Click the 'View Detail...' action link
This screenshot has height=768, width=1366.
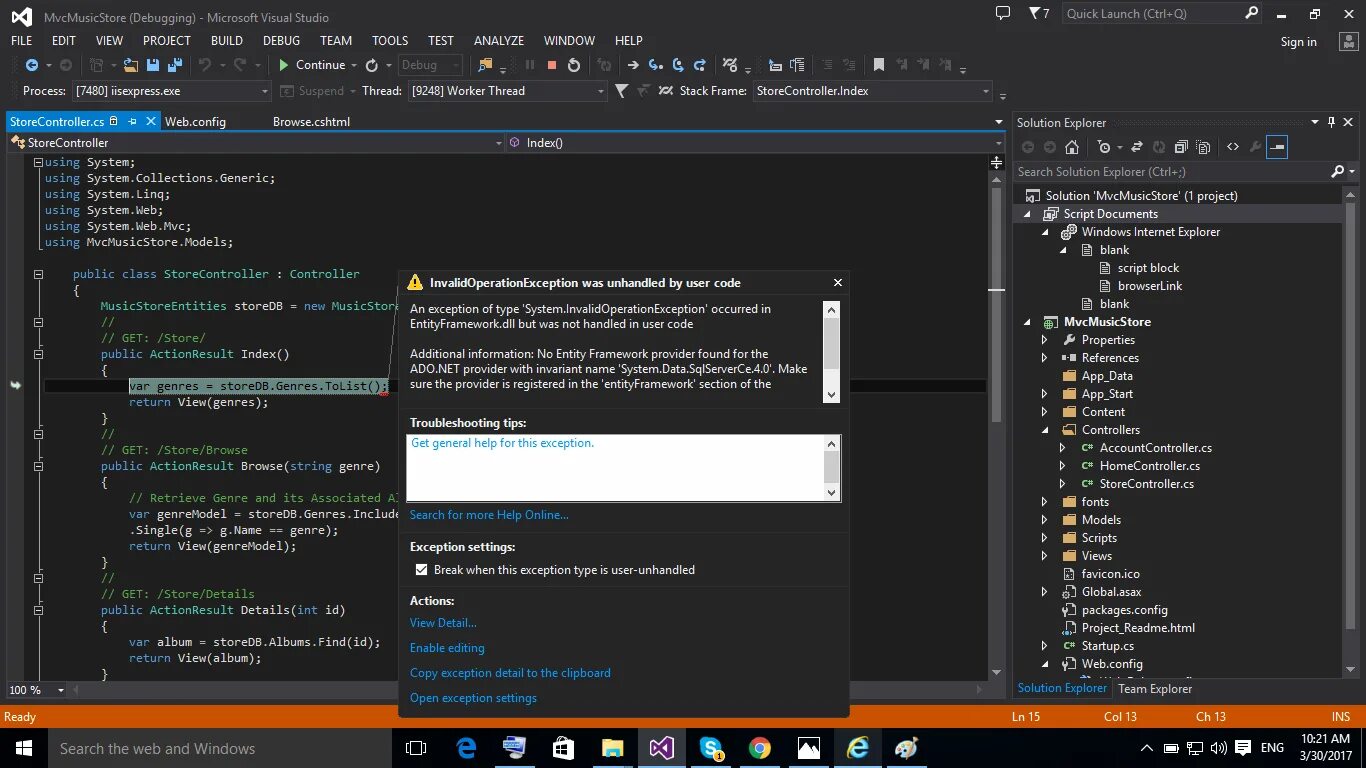(x=443, y=623)
